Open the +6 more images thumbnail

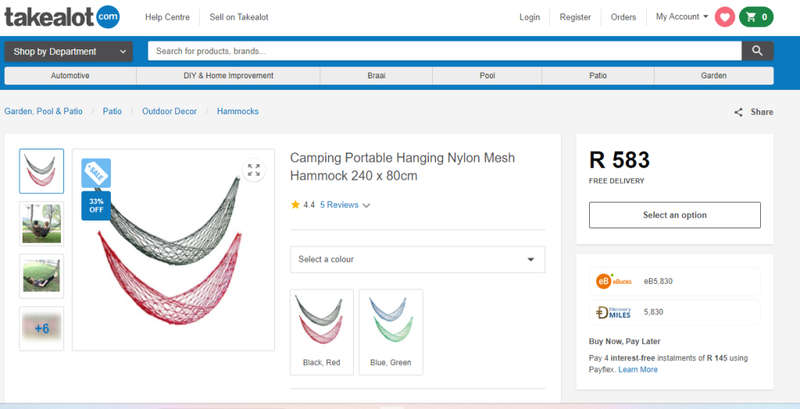pyautogui.click(x=41, y=328)
